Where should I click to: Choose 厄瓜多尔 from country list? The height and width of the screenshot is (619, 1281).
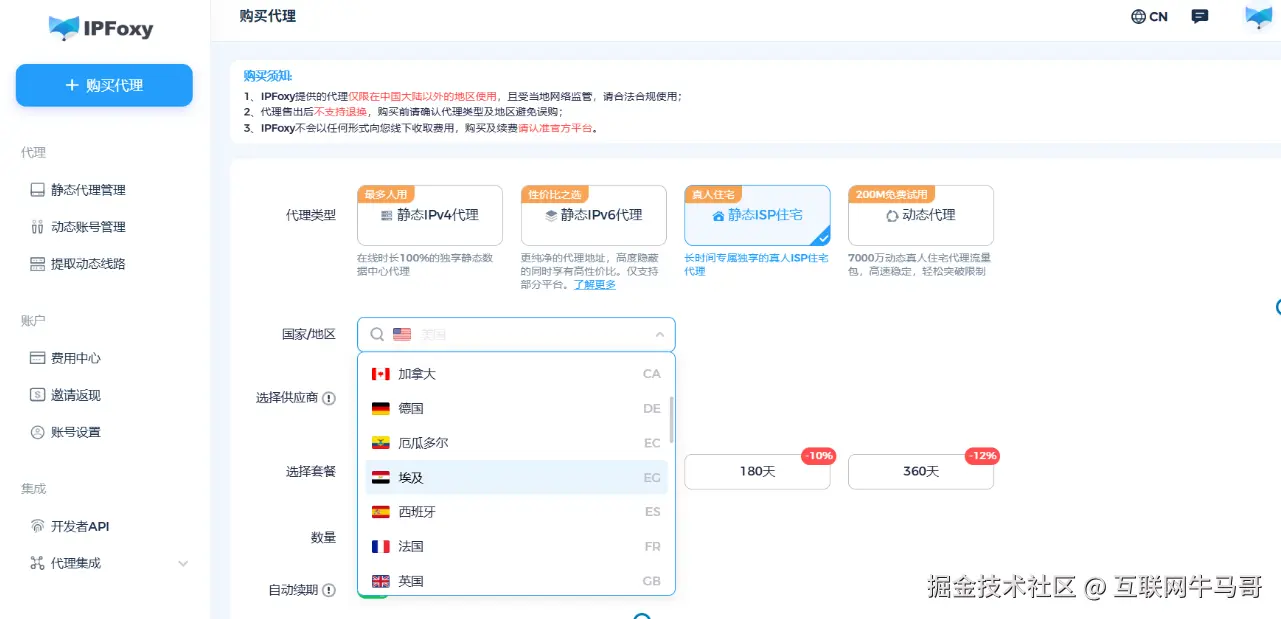click(x=516, y=443)
